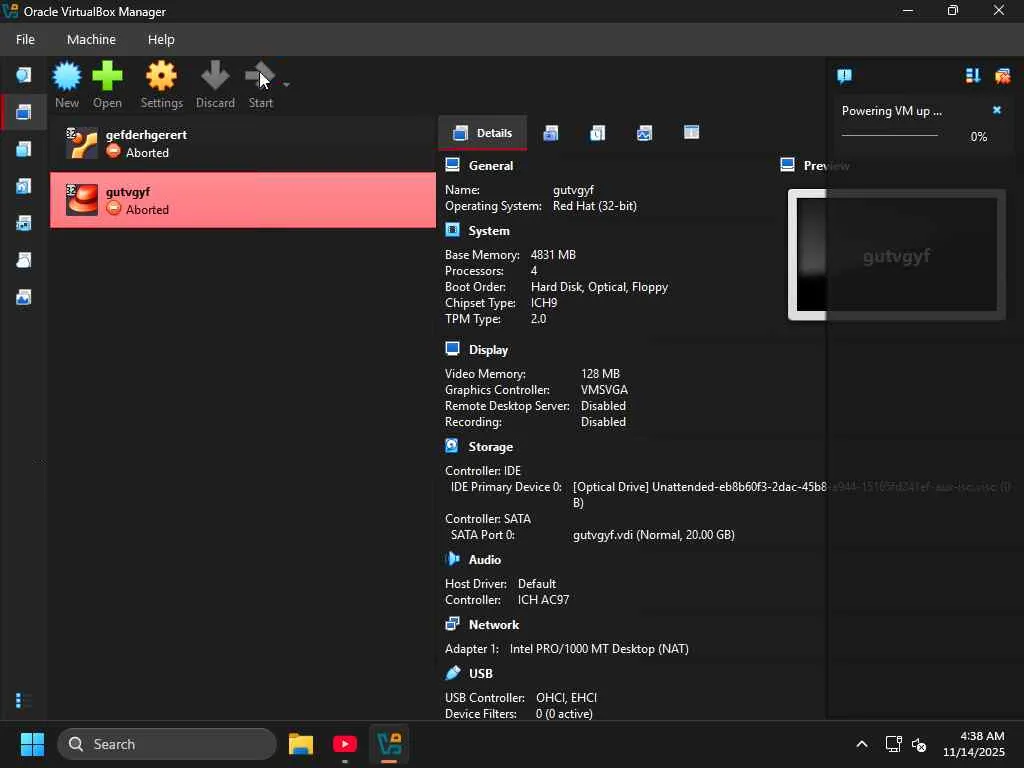Toggle notification sort order icon

point(972,76)
